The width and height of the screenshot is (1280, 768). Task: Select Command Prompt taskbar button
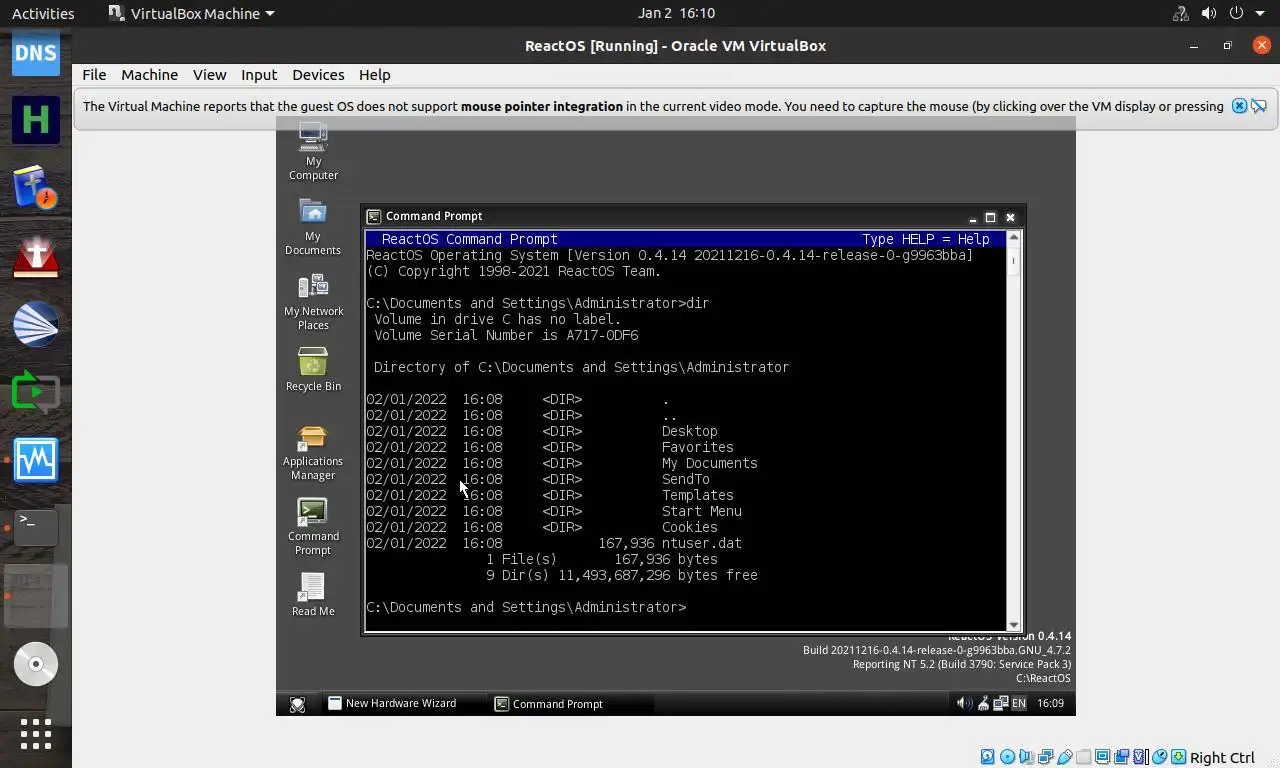[x=572, y=704]
